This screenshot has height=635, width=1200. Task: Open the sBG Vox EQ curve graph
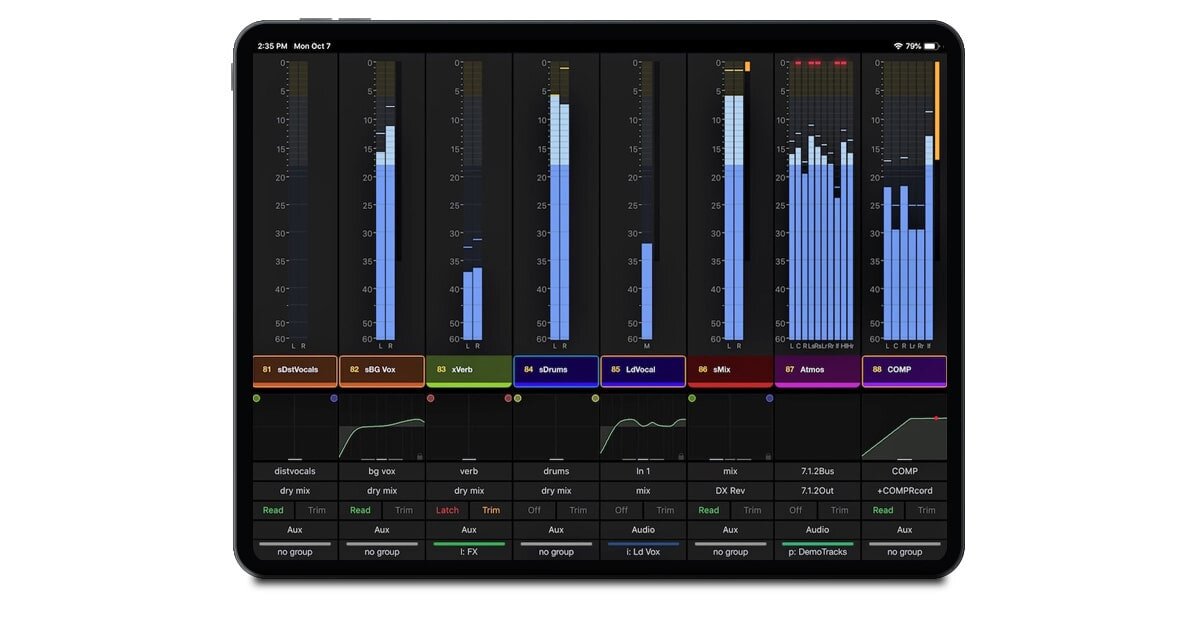(x=382, y=427)
